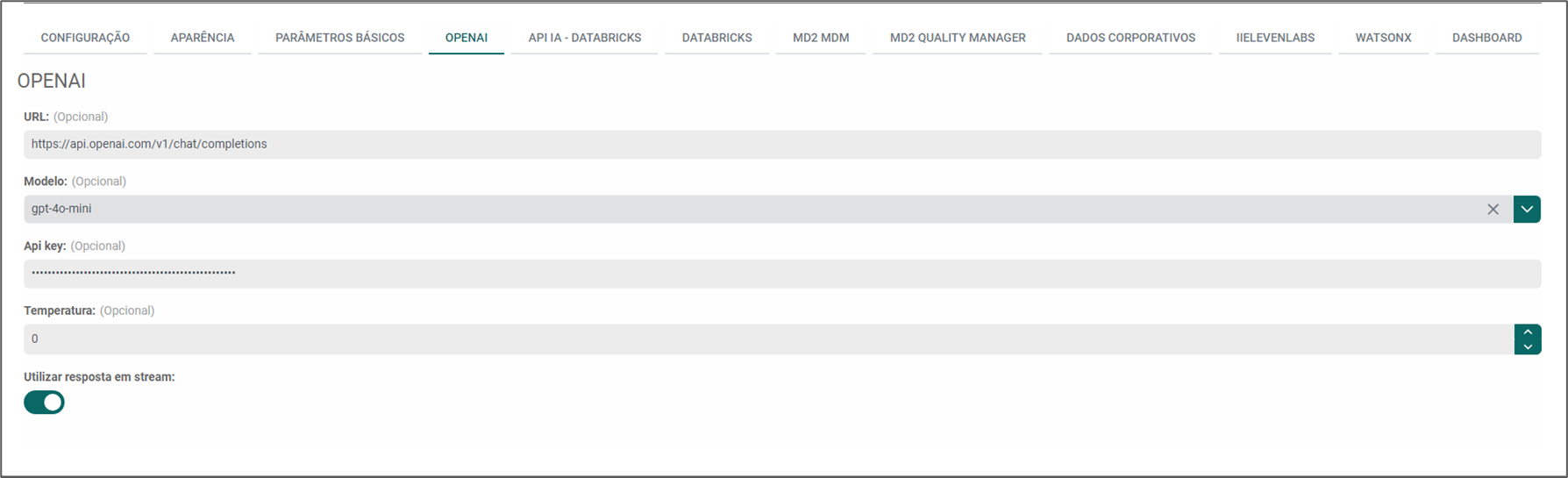The image size is (1568, 478).
Task: Disable the stream response toggle
Action: tap(44, 403)
